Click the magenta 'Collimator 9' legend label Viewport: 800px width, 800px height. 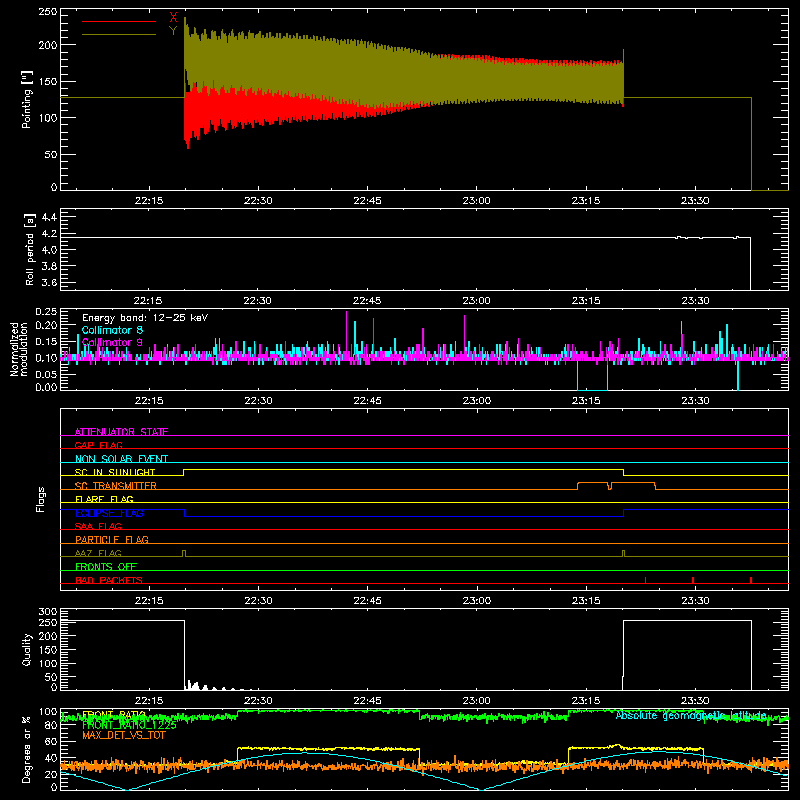coord(112,342)
